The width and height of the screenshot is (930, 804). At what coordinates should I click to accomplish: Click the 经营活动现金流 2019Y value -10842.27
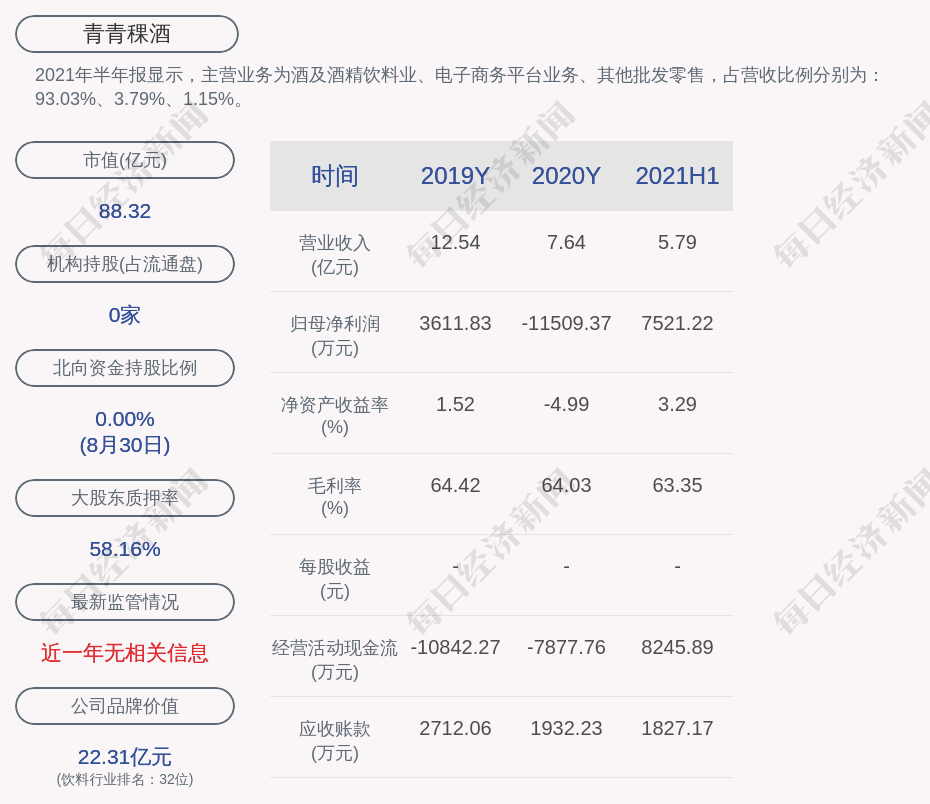(x=455, y=647)
